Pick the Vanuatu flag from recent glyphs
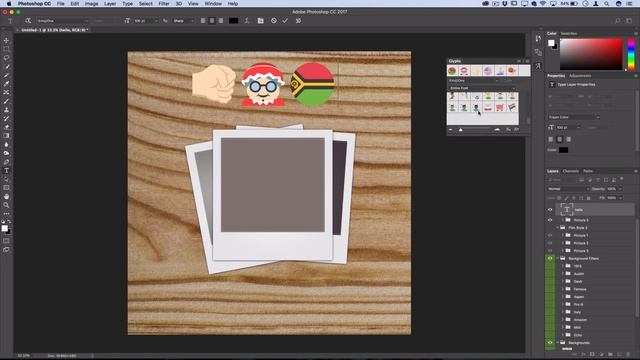Viewport: 640px width, 360px height. click(x=452, y=71)
